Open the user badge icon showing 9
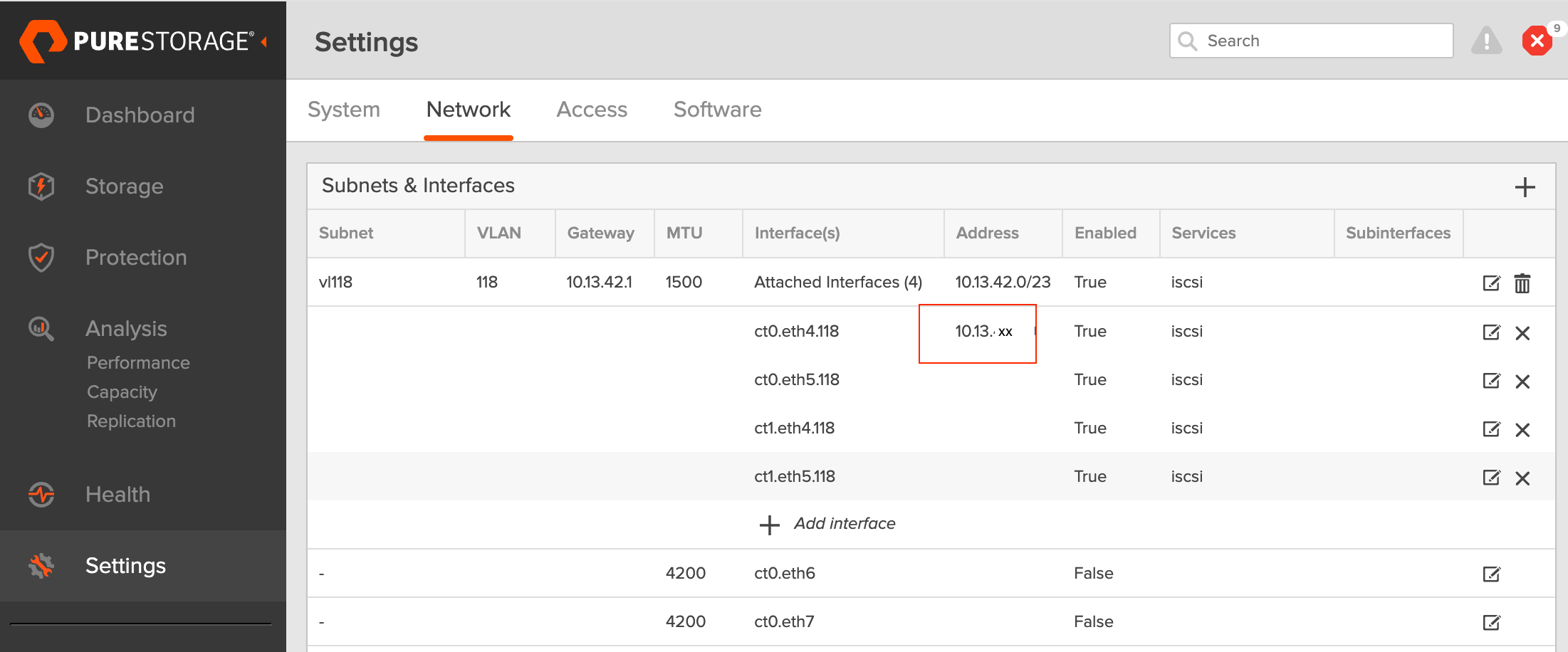Image resolution: width=1568 pixels, height=652 pixels. pyautogui.click(x=1537, y=41)
